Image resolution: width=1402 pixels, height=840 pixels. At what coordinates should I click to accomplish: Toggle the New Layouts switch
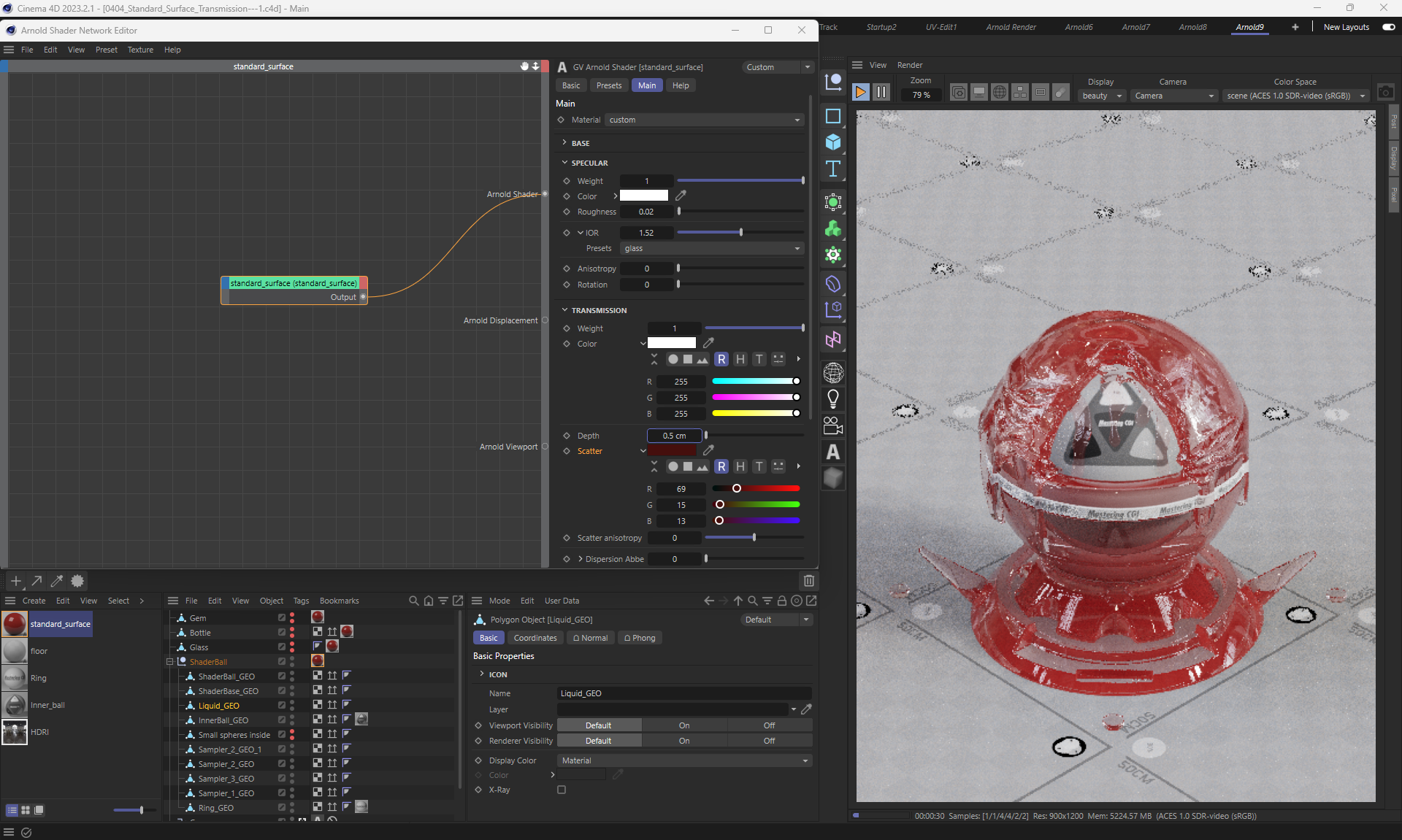(x=1388, y=27)
